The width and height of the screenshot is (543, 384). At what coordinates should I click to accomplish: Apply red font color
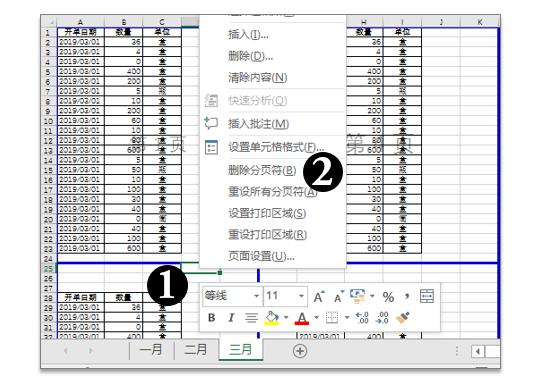302,318
